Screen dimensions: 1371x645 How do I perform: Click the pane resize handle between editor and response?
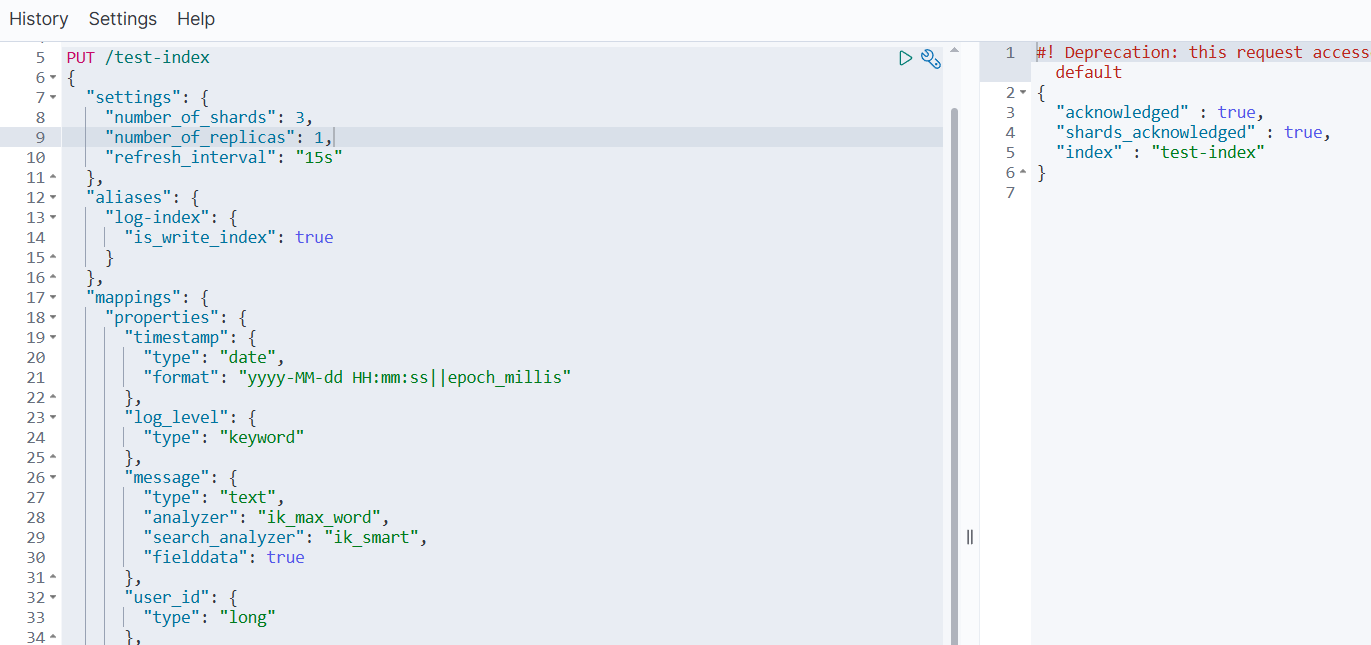point(970,537)
